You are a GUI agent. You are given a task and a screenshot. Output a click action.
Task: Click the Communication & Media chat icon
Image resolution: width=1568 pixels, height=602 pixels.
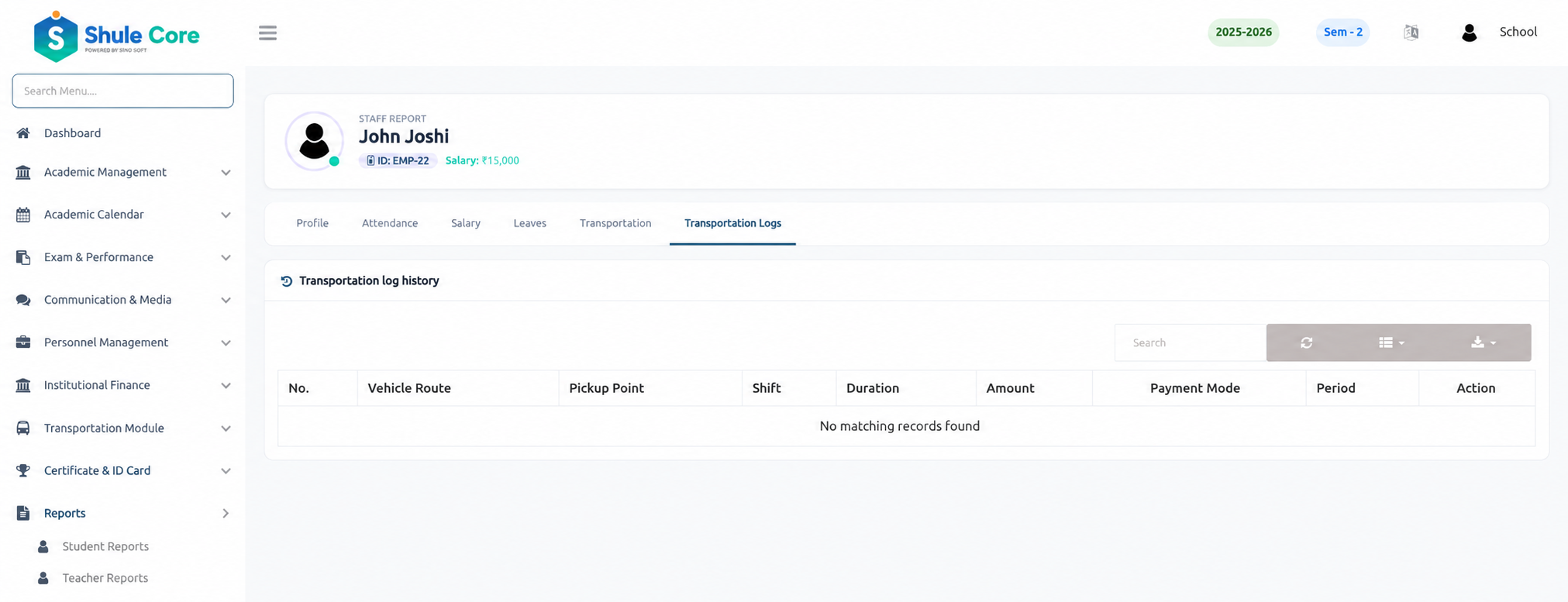(23, 300)
